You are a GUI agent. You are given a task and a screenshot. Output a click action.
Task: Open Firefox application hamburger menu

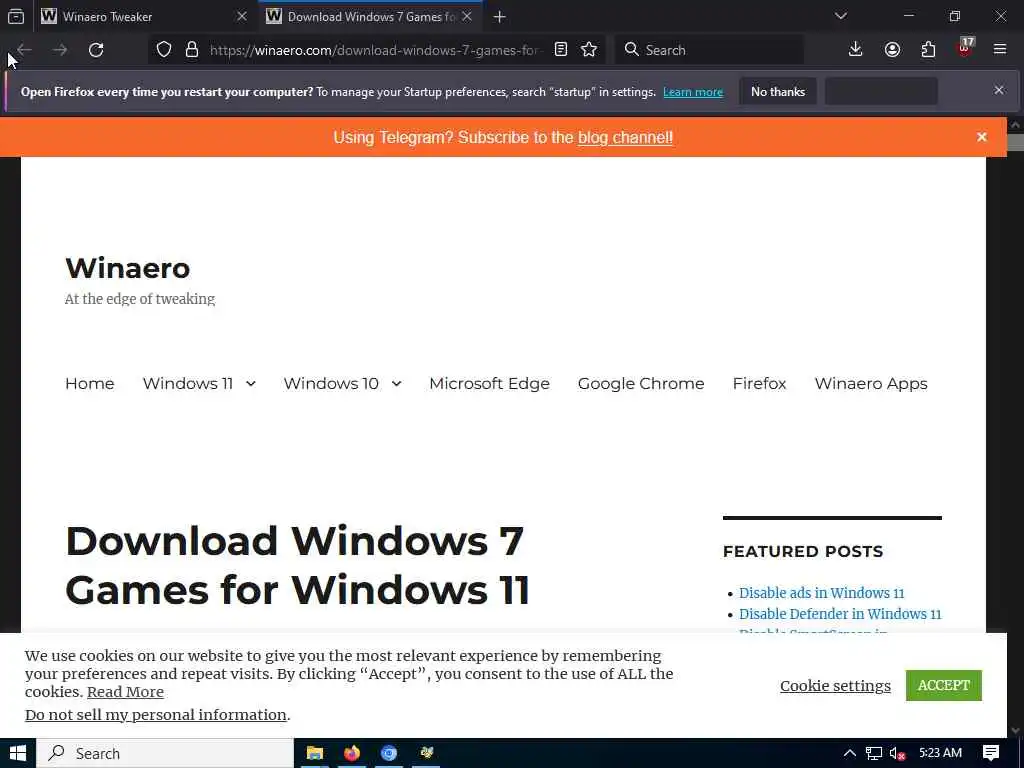pyautogui.click(x=1000, y=50)
